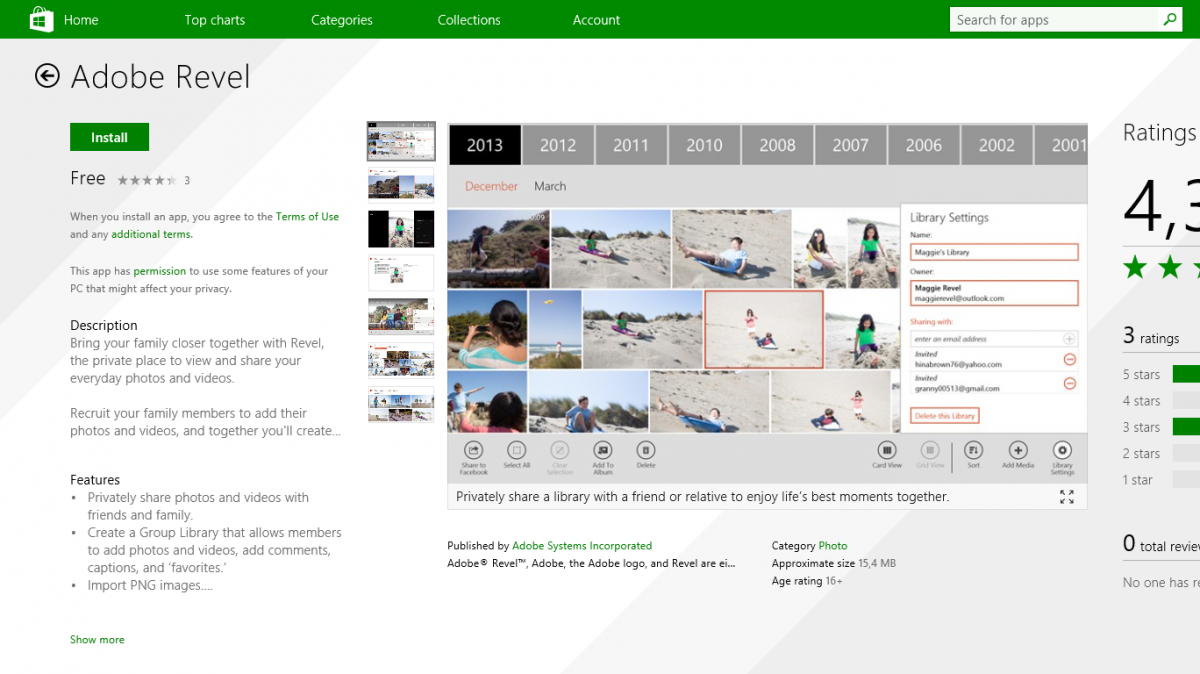
Task: Click the '1 star' label
Action: (x=1138, y=480)
